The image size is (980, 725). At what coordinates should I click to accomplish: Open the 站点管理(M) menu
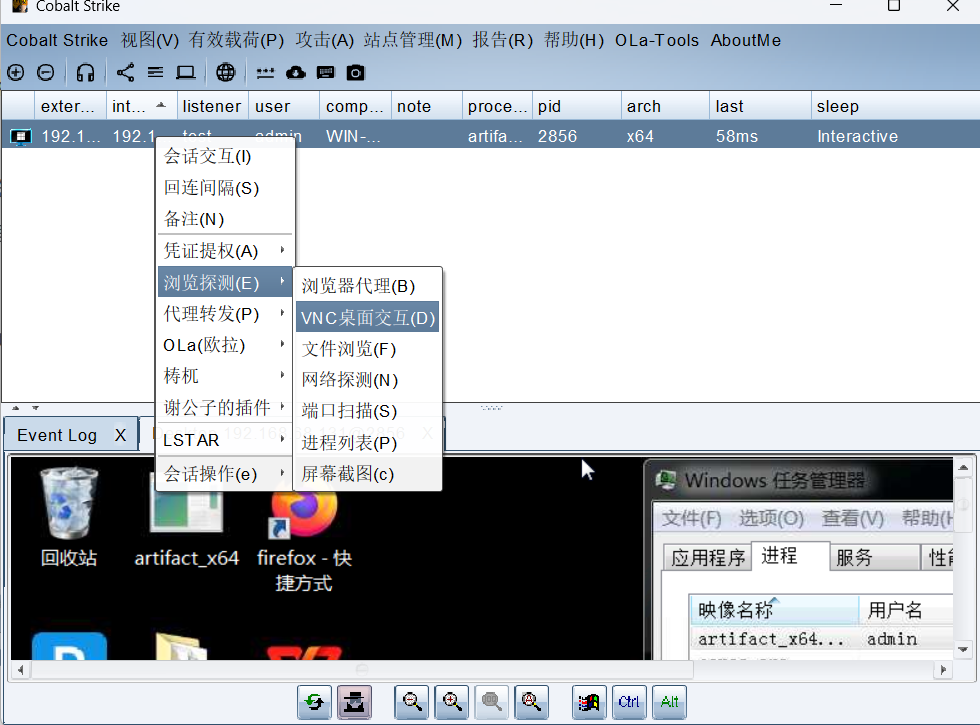(412, 41)
